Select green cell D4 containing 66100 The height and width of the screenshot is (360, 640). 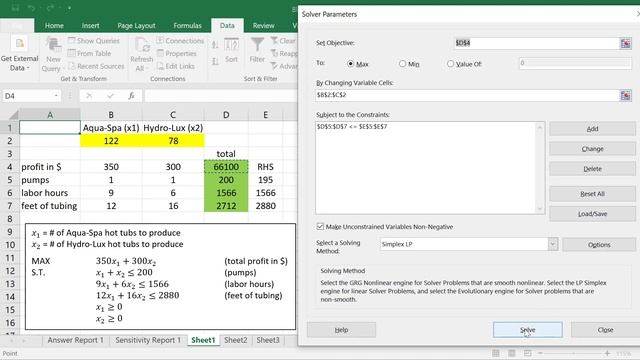(x=226, y=167)
